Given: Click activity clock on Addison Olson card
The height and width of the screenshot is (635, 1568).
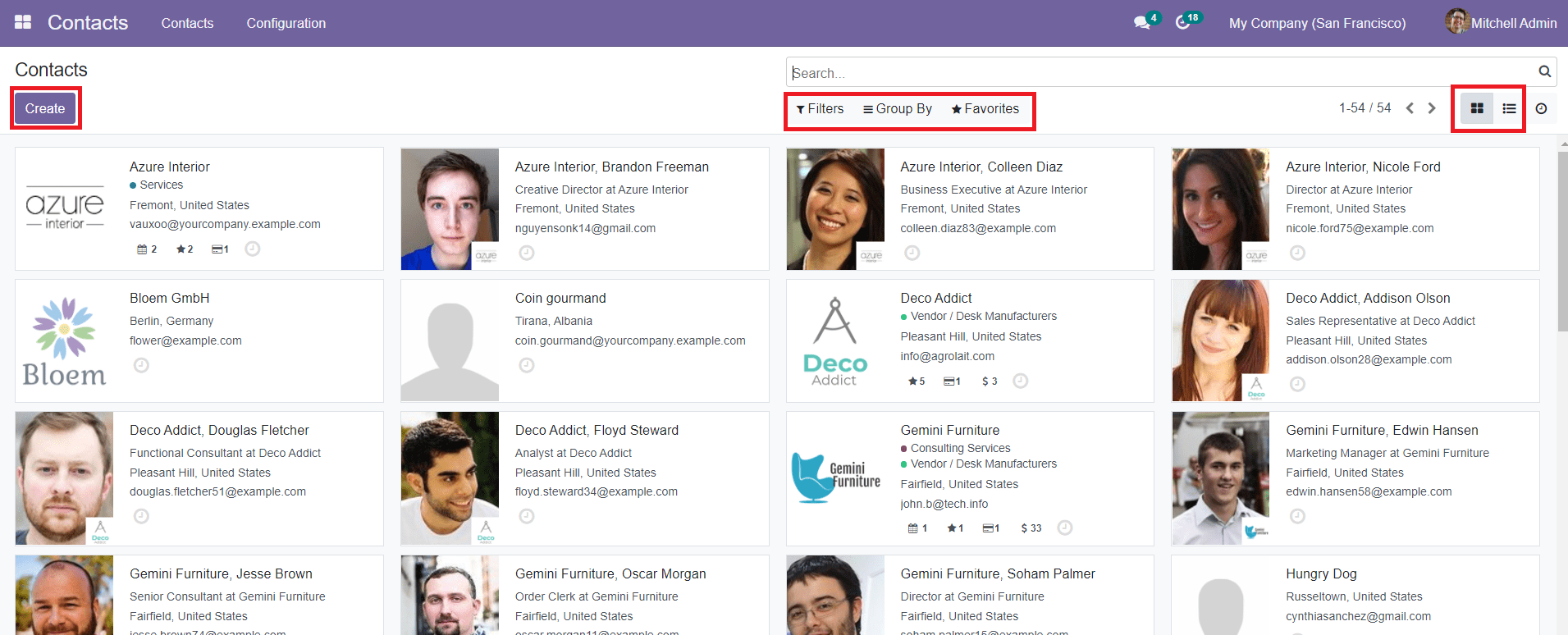Looking at the screenshot, I should pos(1297,384).
